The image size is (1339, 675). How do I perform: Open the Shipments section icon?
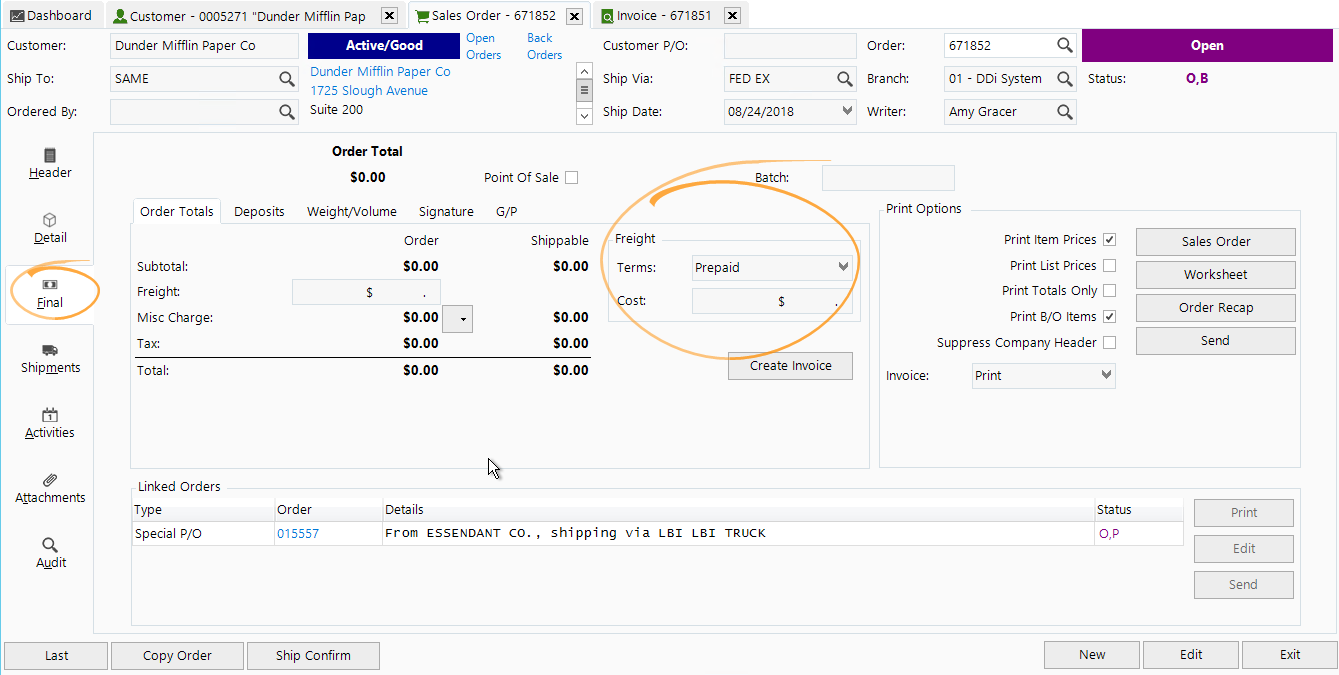coord(49,358)
